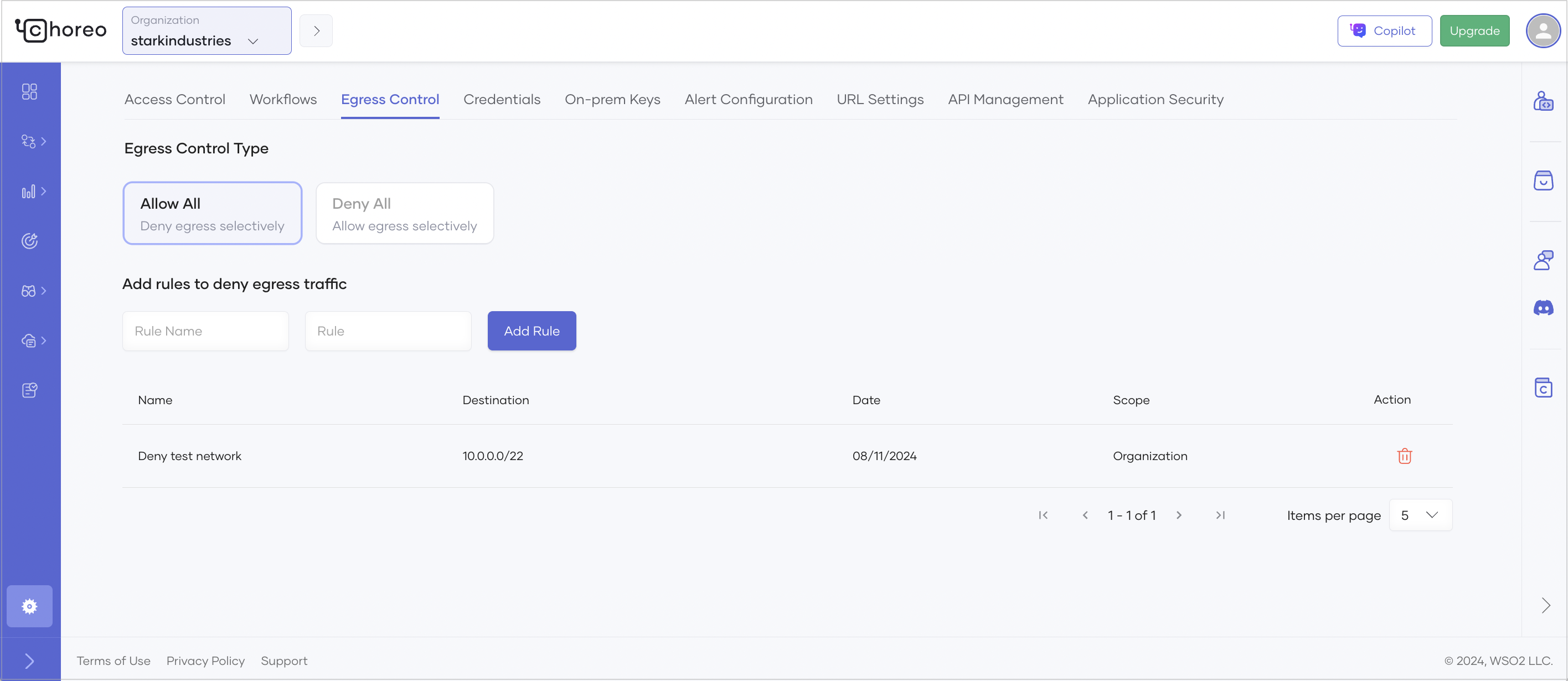Open the API Management tab
1568x681 pixels.
pyautogui.click(x=1005, y=99)
